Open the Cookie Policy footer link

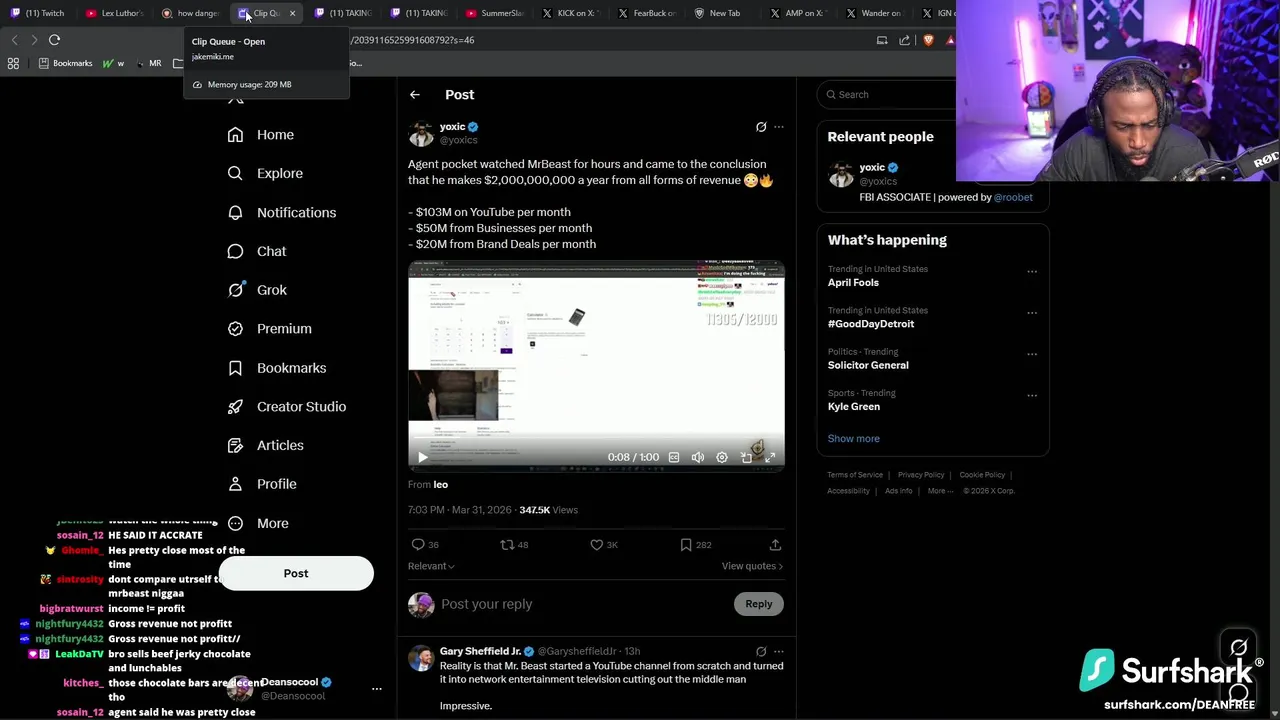pyautogui.click(x=982, y=475)
